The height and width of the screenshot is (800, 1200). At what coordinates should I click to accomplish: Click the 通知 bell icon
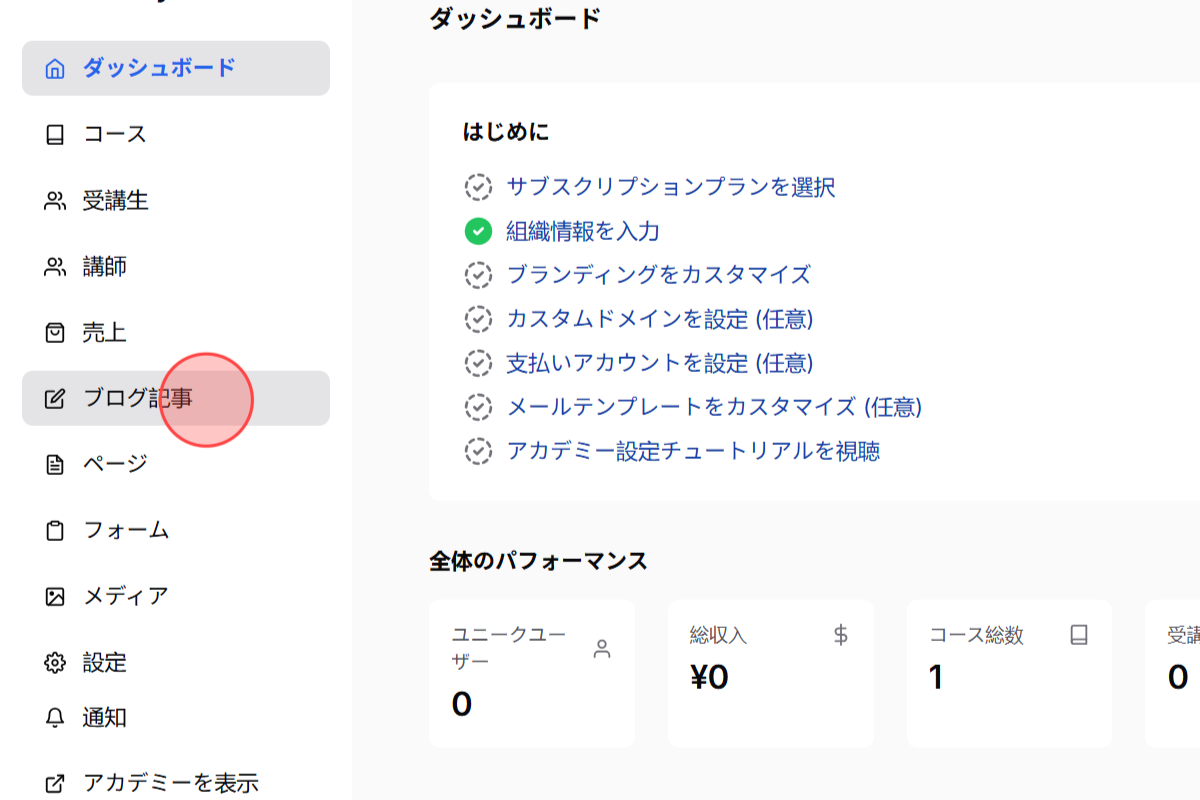click(55, 717)
